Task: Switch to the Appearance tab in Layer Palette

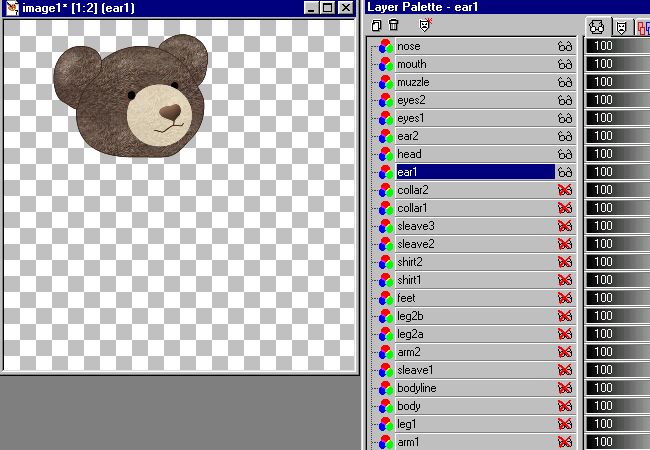Action: 598,26
